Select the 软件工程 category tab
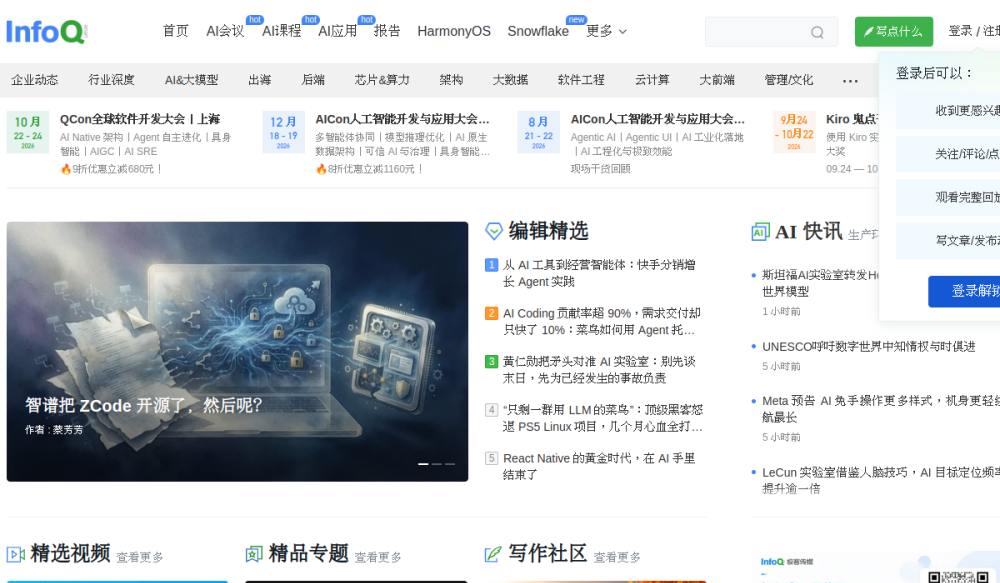The image size is (1000, 583). (581, 80)
